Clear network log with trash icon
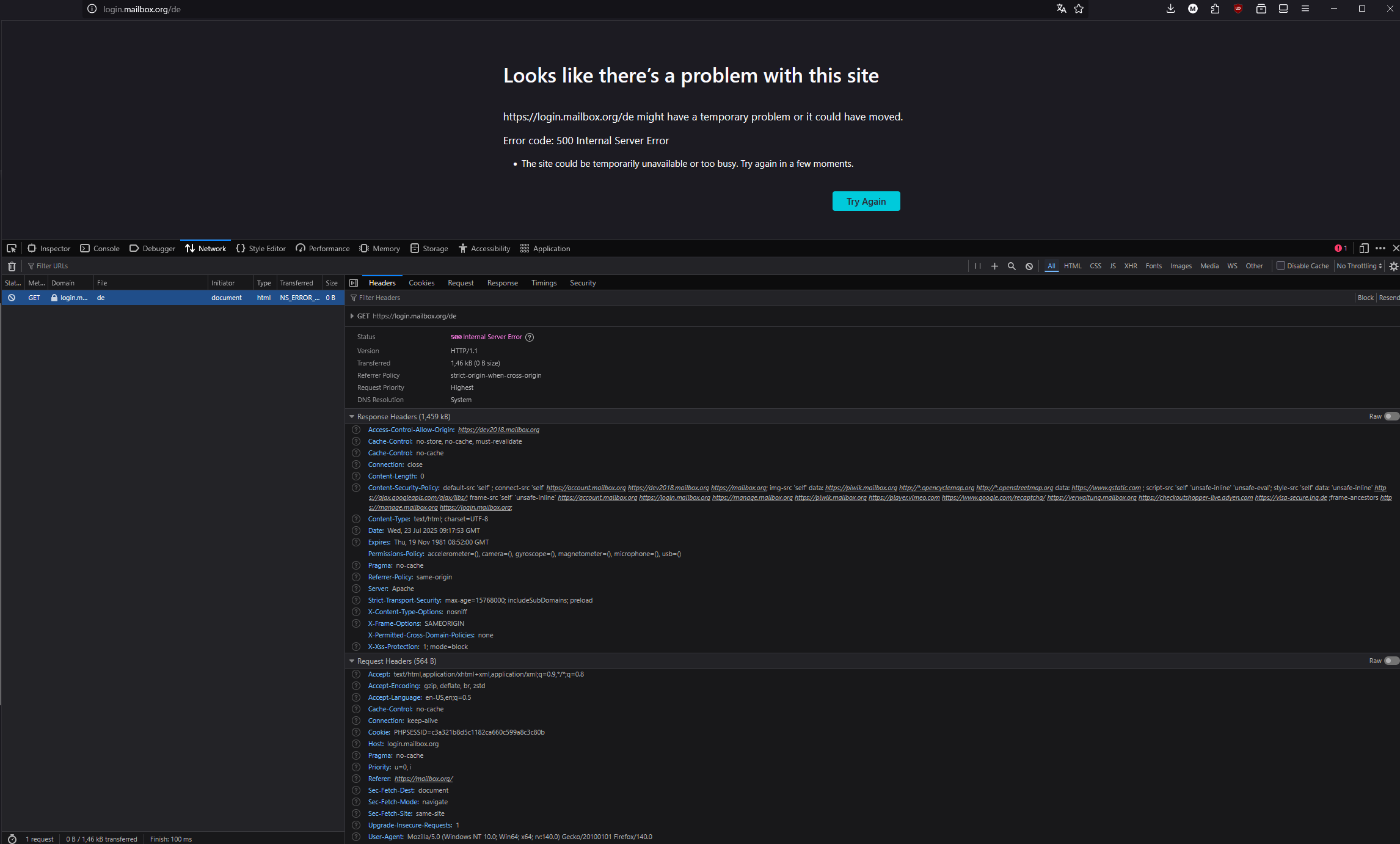The height and width of the screenshot is (844, 1400). pos(12,266)
